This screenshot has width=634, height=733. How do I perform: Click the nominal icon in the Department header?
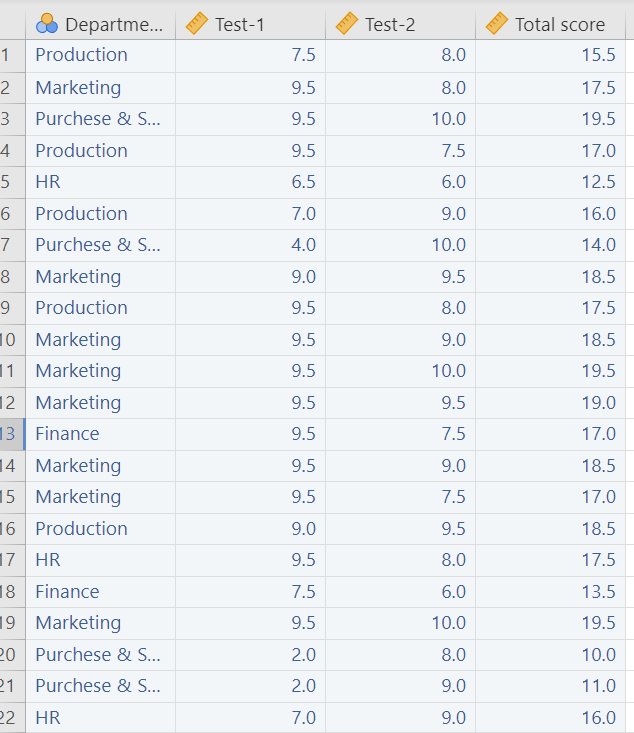47,25
